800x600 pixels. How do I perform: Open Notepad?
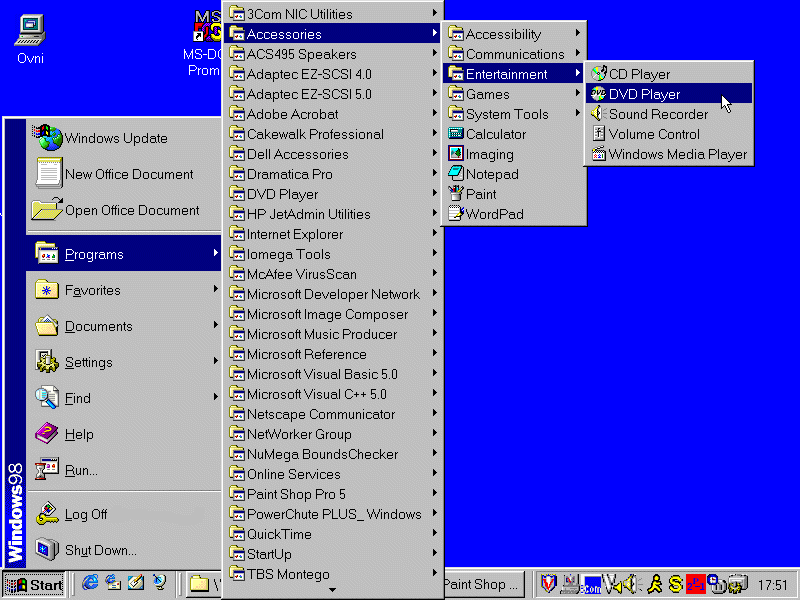pos(492,174)
